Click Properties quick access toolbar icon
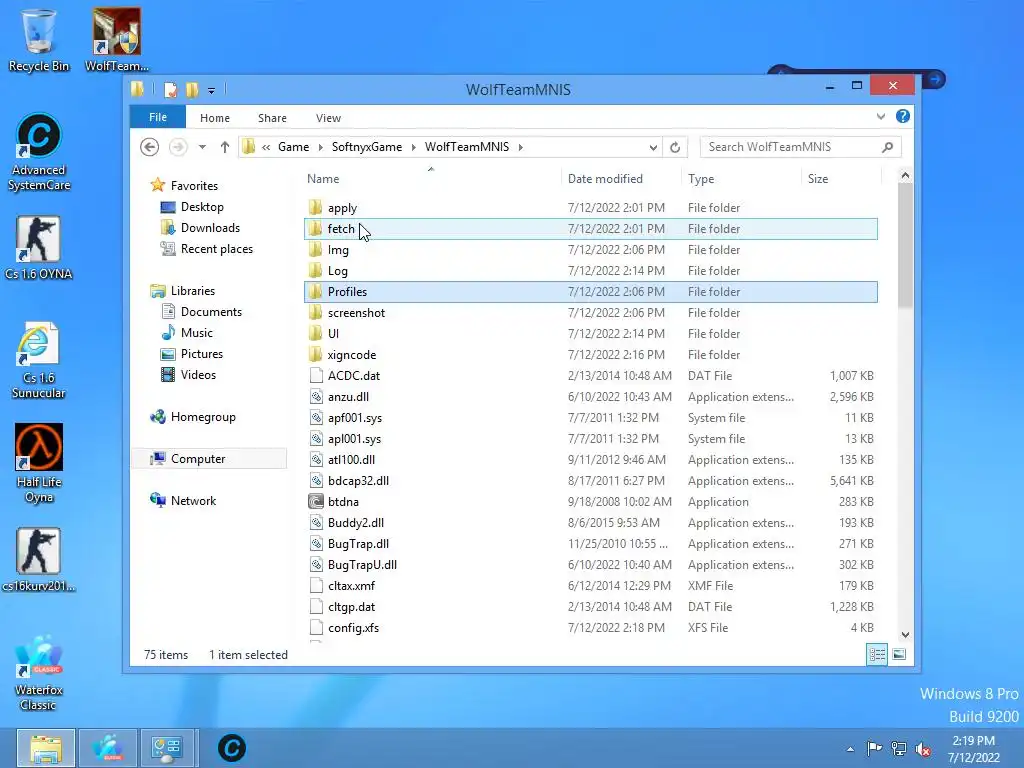Viewport: 1024px width, 768px height. (x=170, y=89)
